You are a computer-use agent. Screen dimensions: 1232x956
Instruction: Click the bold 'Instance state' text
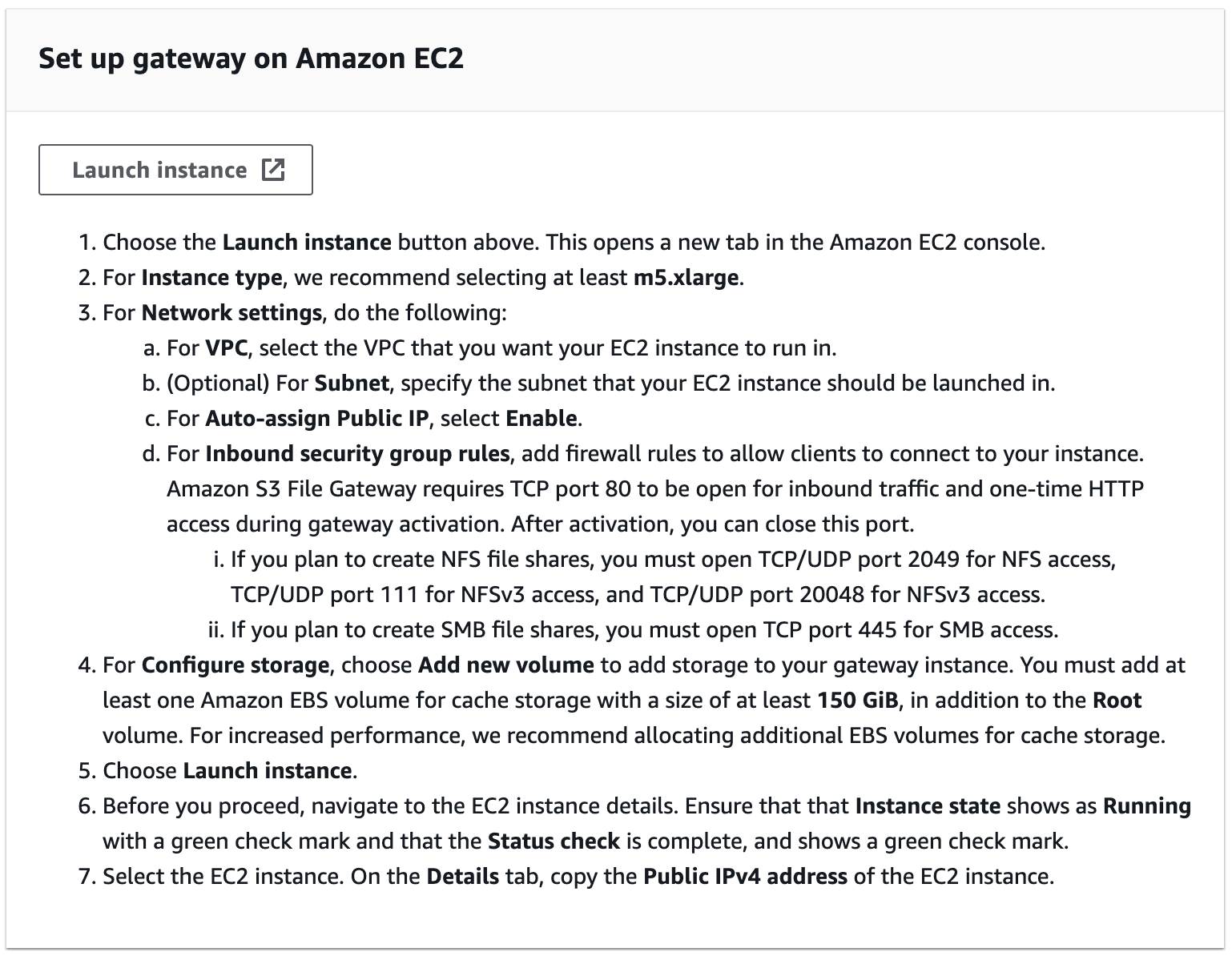[928, 806]
